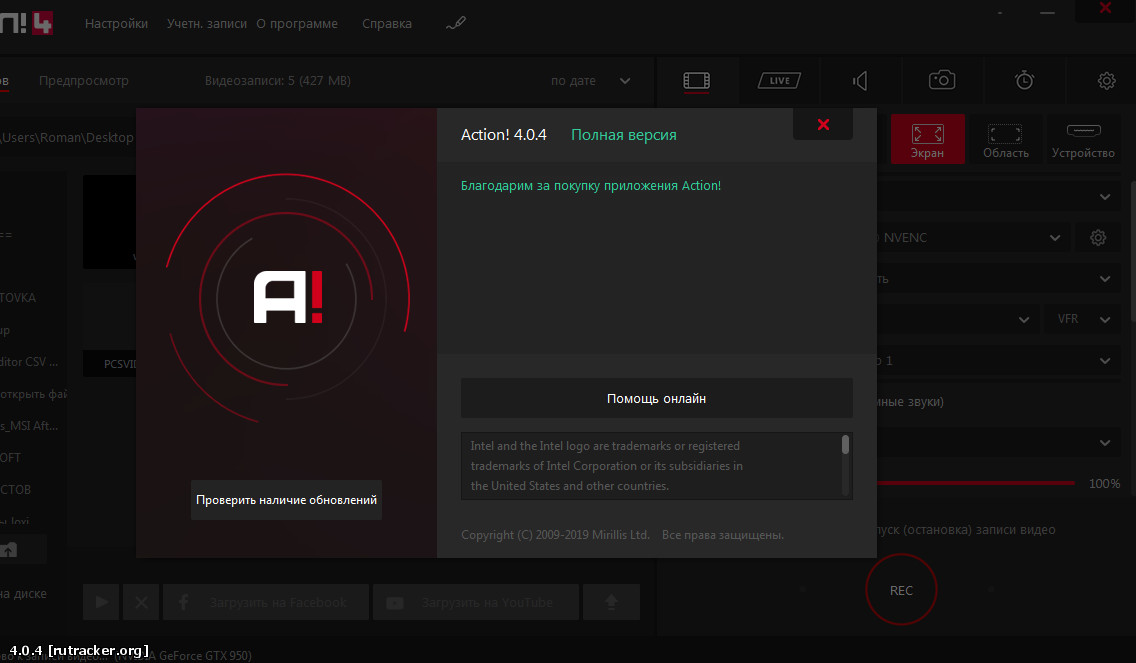This screenshot has width=1136, height=663.
Task: Click the pen icon in the top menu
Action: tap(456, 24)
